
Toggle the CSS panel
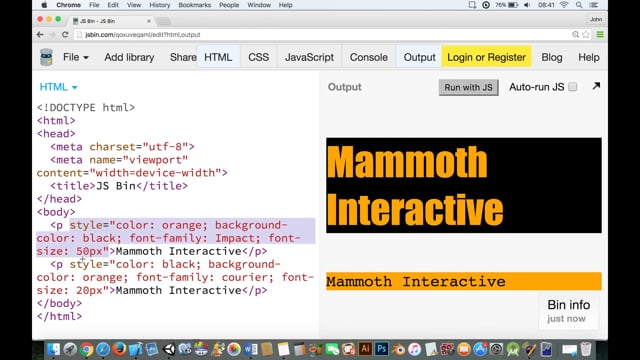point(259,57)
